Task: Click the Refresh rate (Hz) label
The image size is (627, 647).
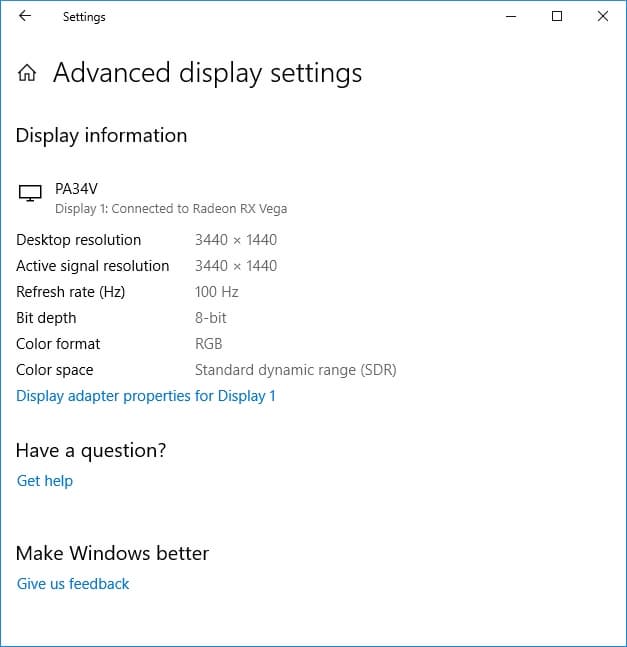Action: coord(71,292)
